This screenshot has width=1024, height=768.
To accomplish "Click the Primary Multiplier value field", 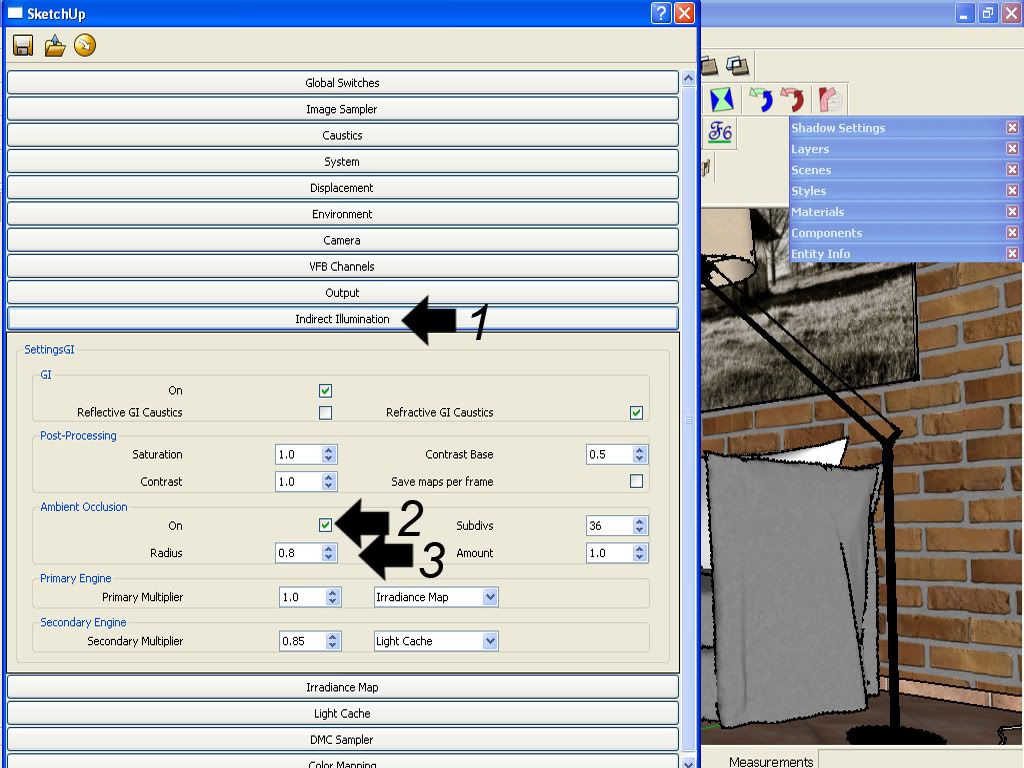I will point(302,597).
